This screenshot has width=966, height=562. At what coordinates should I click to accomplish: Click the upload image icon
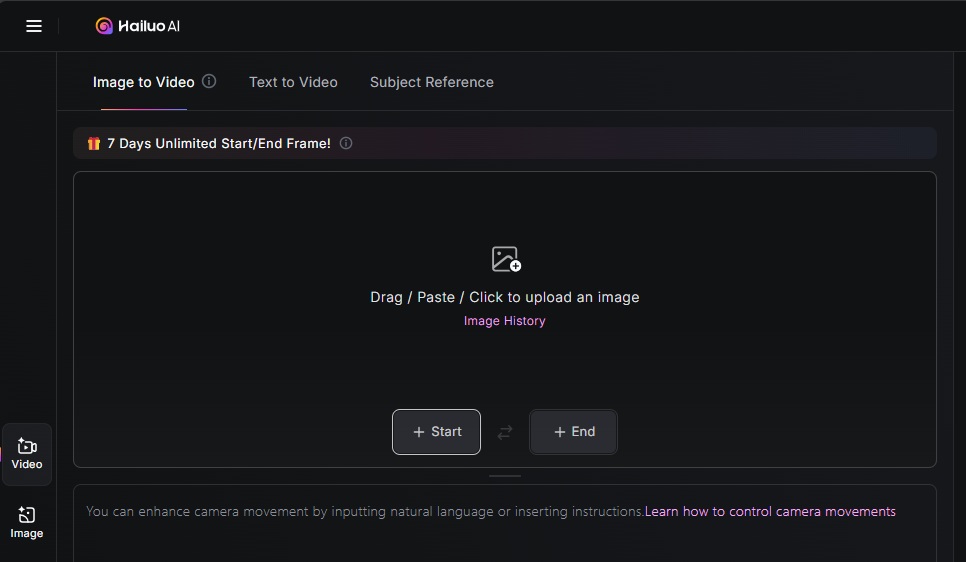coord(506,259)
